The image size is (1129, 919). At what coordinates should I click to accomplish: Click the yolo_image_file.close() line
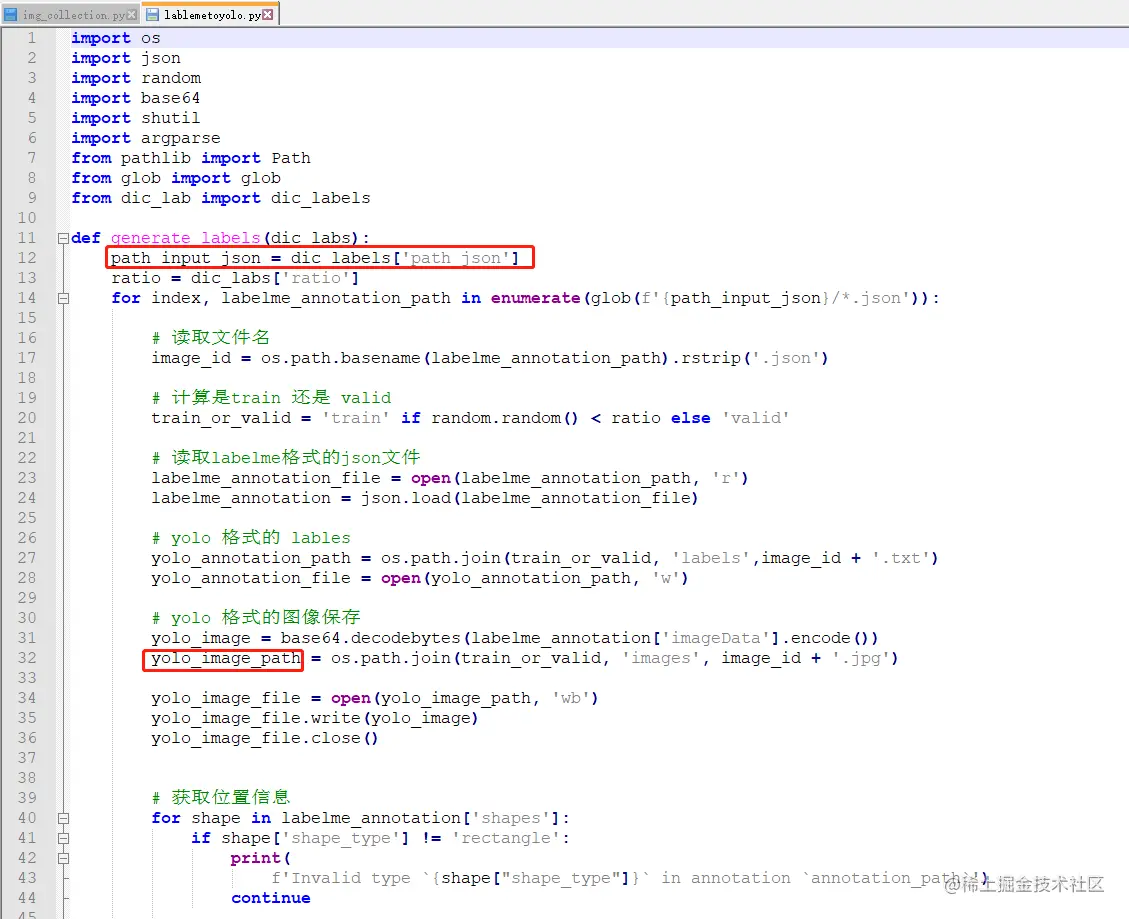tap(265, 738)
